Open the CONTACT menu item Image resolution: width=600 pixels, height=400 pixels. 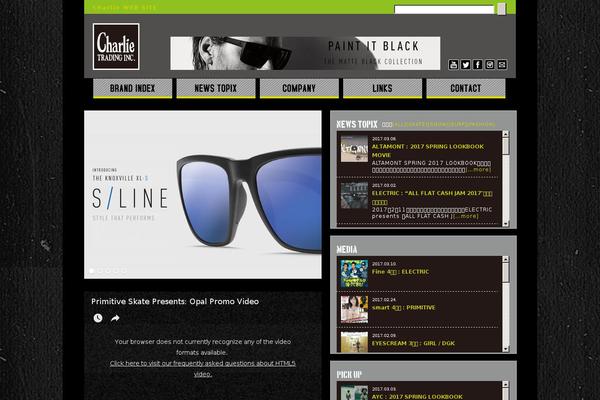point(466,88)
